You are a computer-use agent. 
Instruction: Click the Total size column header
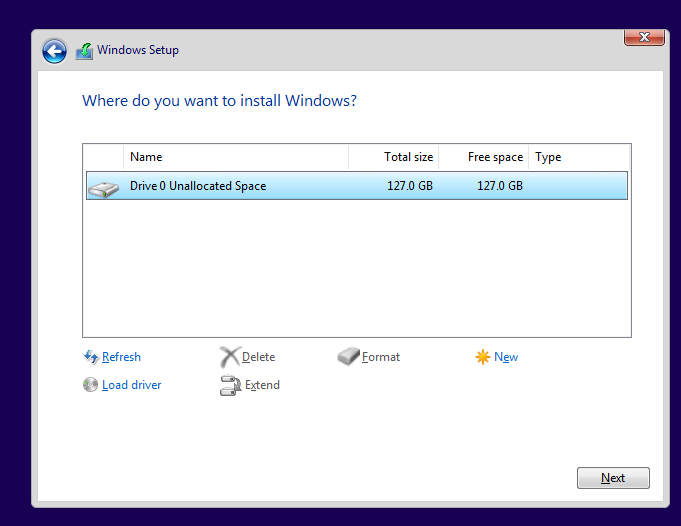(393, 157)
